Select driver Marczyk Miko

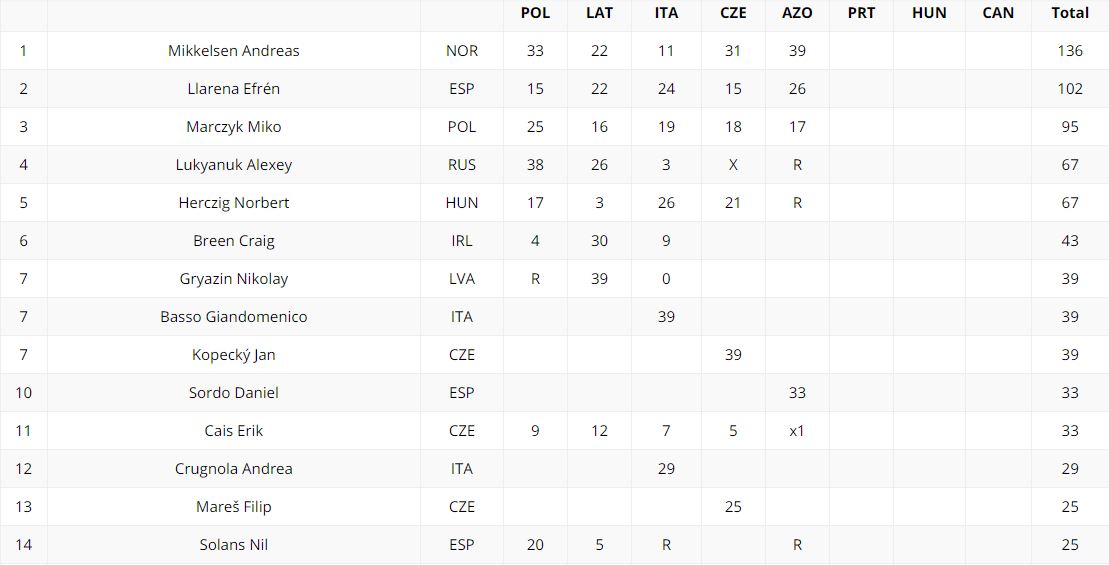tap(234, 127)
